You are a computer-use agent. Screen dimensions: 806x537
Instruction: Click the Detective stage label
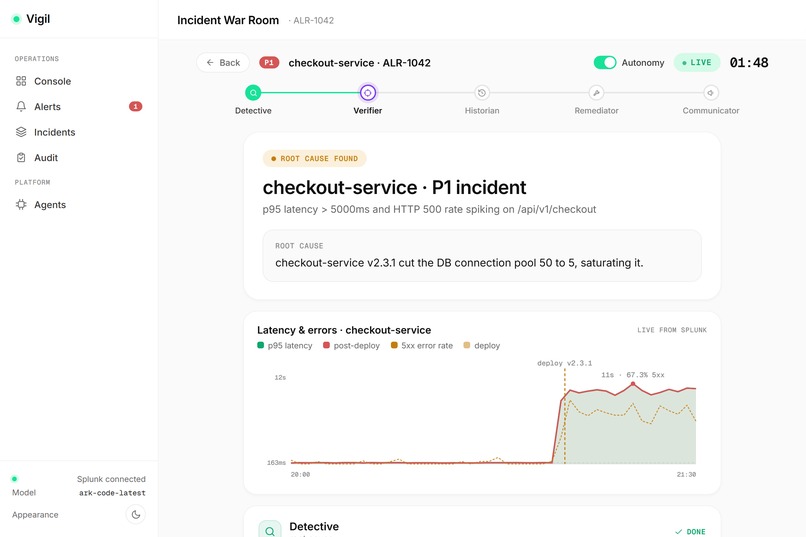point(253,110)
